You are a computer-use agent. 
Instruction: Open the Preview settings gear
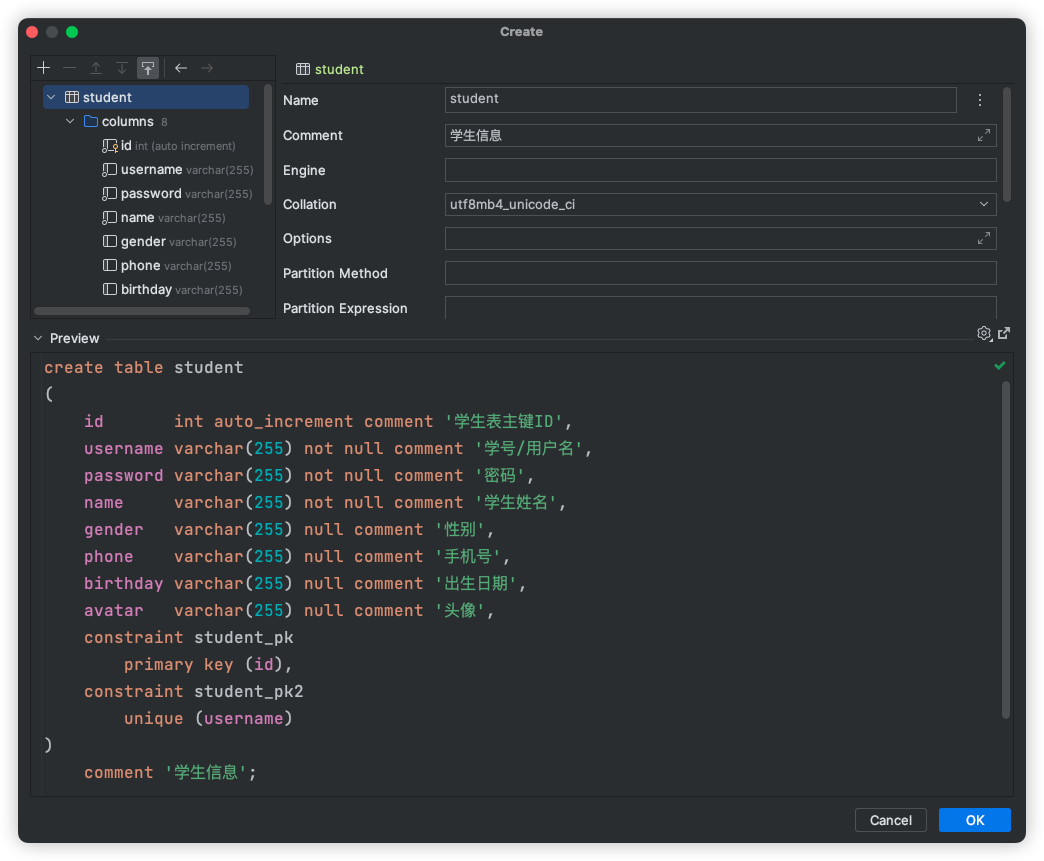tap(984, 333)
